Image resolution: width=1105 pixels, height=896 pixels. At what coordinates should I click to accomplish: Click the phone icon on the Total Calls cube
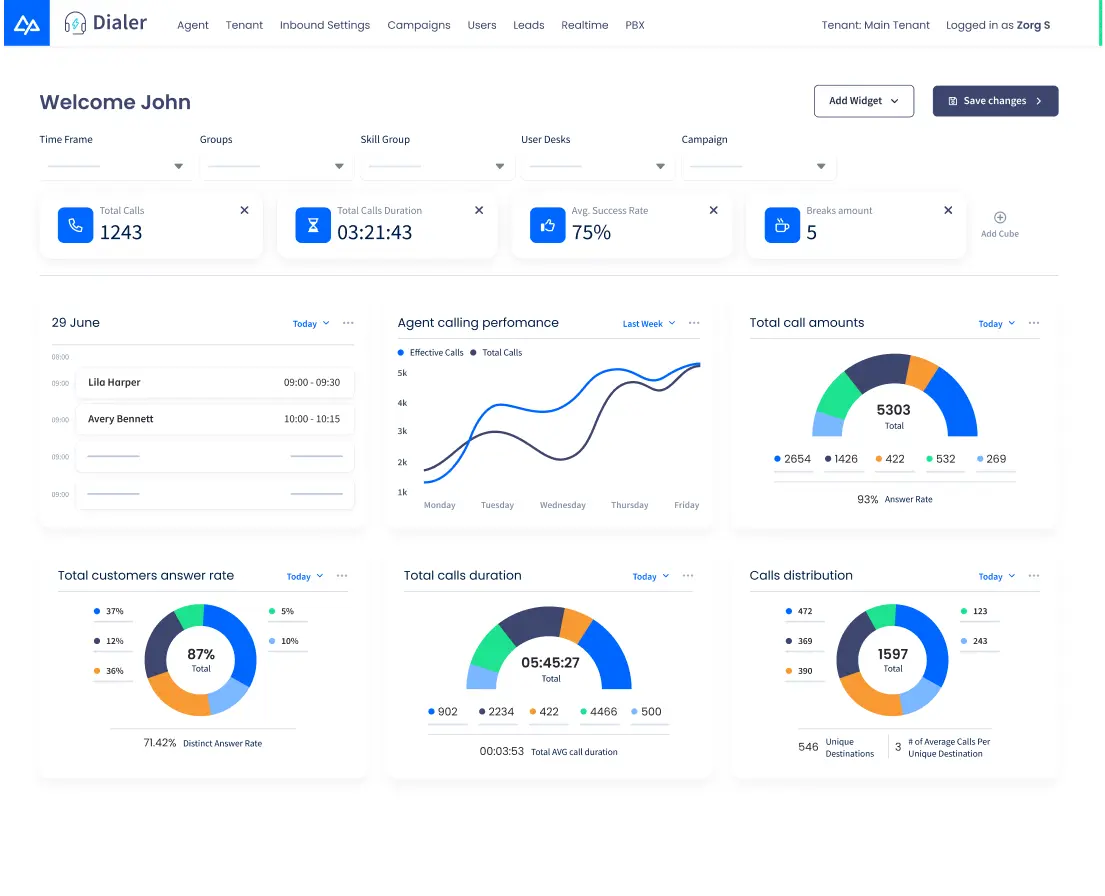tap(75, 225)
